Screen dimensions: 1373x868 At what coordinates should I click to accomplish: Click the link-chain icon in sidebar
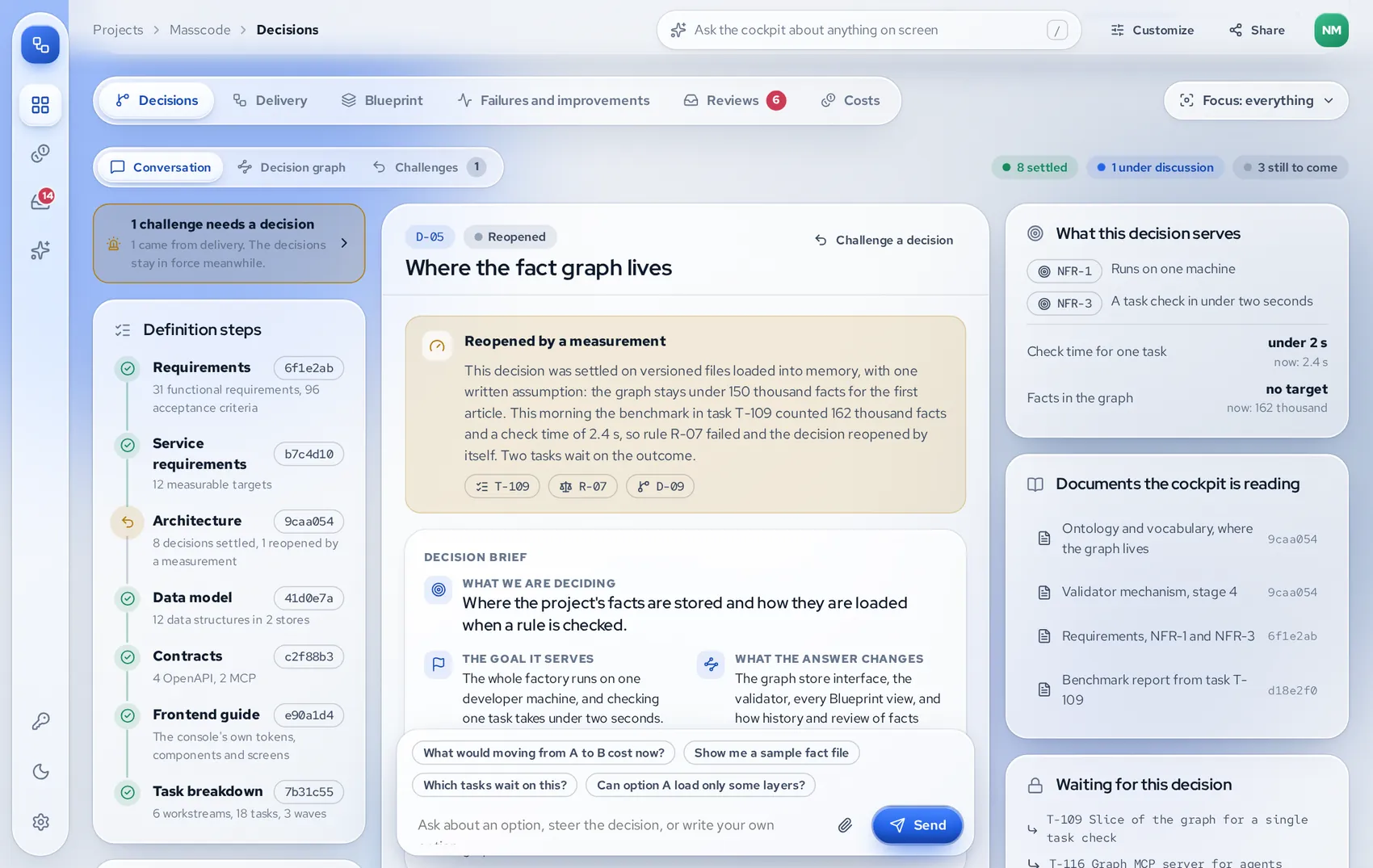coord(40,153)
